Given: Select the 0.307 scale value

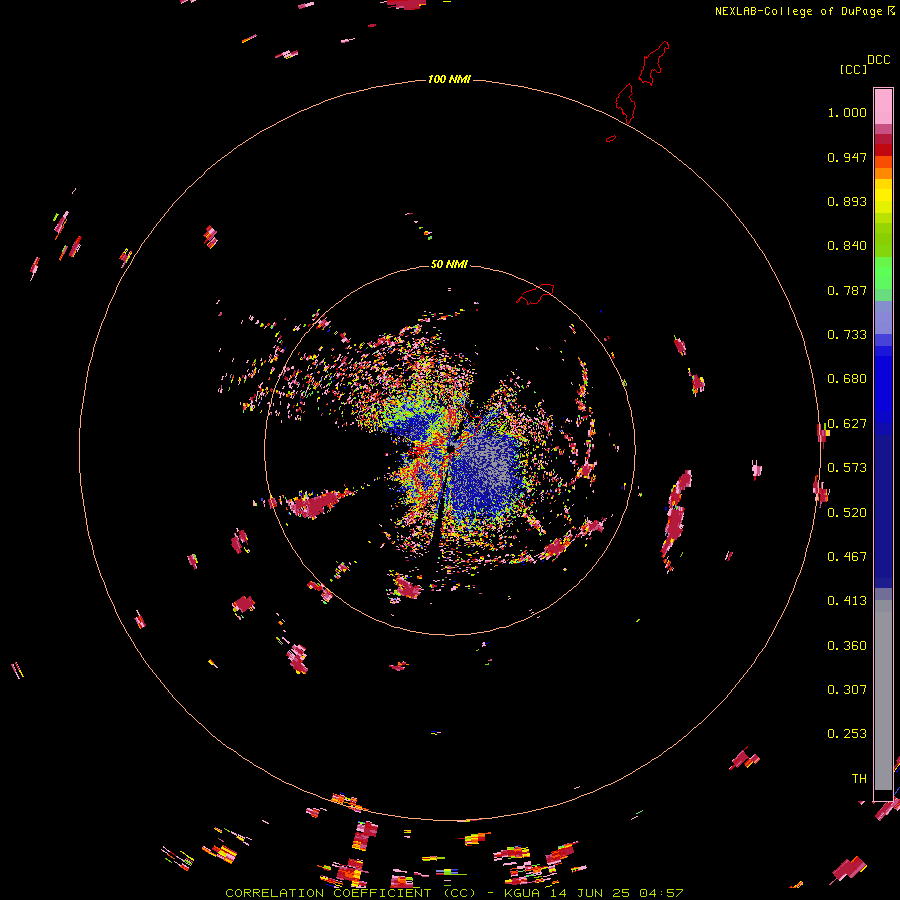Looking at the screenshot, I should click(847, 690).
